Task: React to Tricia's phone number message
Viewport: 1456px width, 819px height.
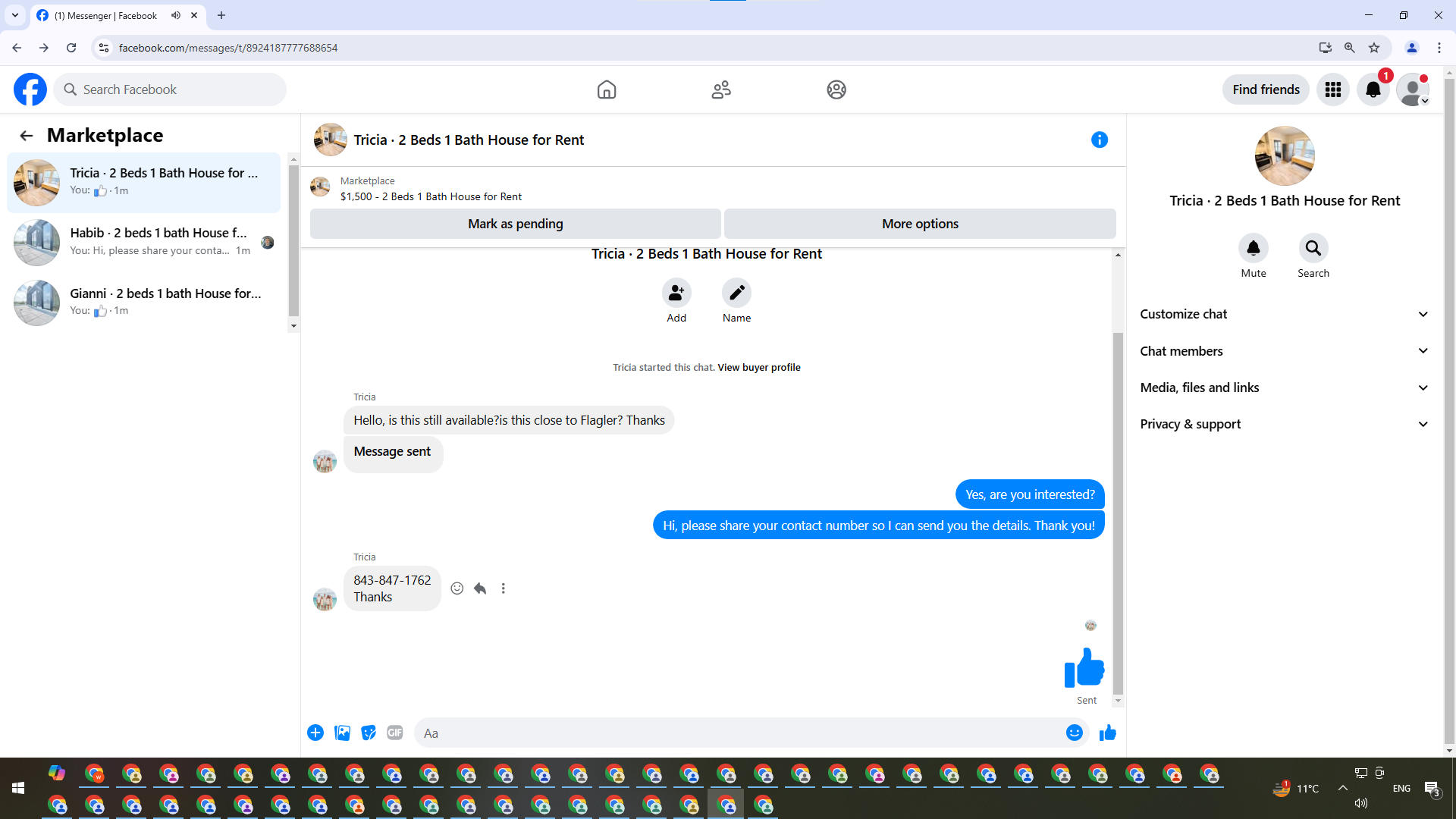Action: [457, 588]
